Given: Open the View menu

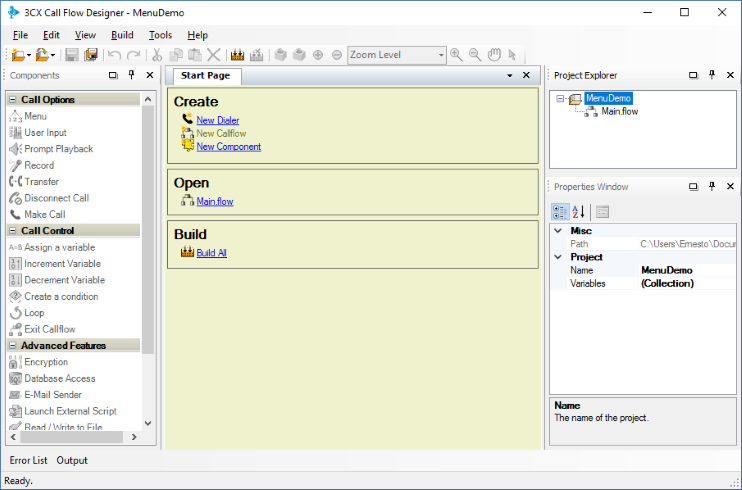Looking at the screenshot, I should [85, 35].
